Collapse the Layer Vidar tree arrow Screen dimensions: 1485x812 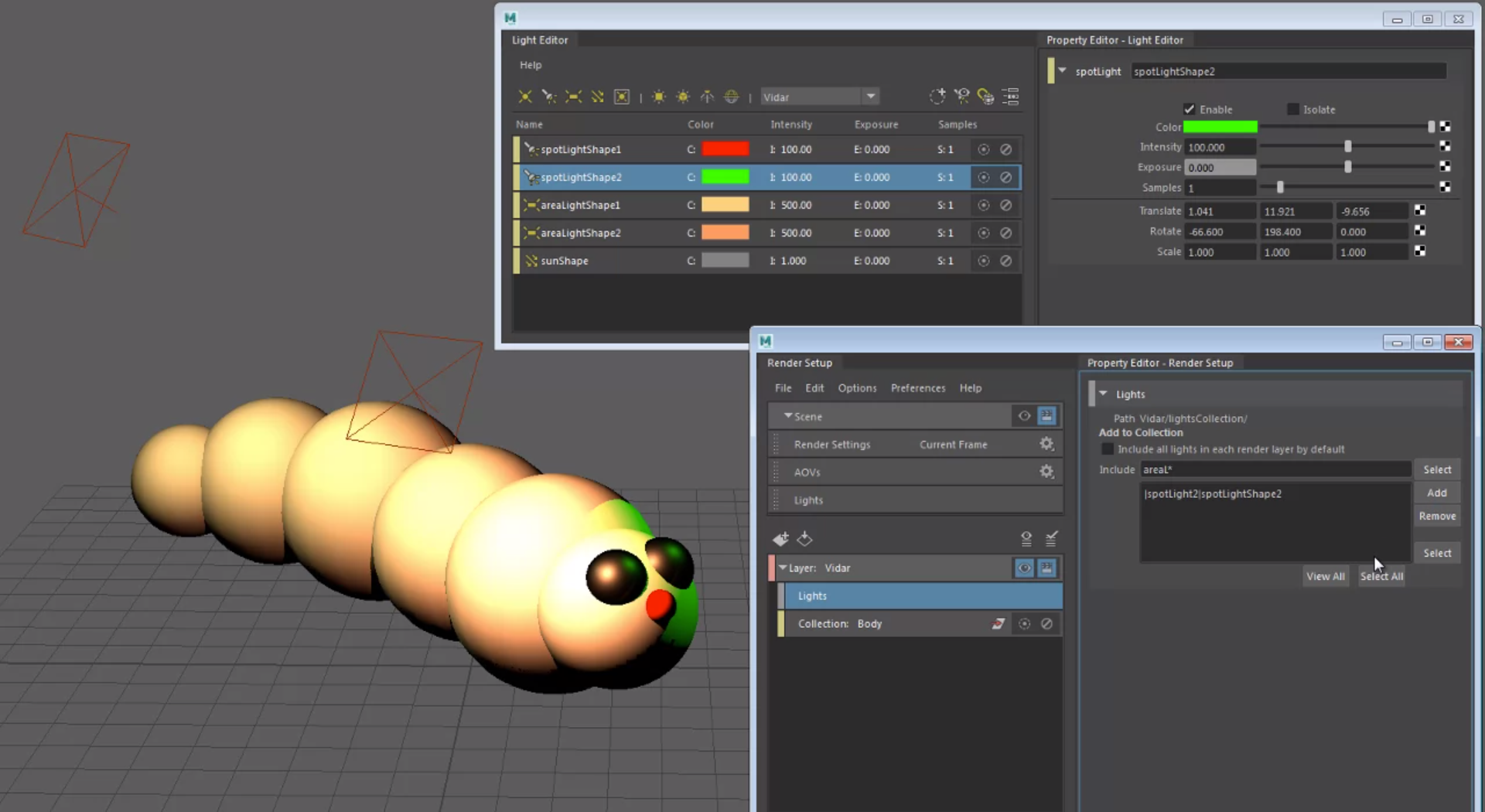click(783, 568)
